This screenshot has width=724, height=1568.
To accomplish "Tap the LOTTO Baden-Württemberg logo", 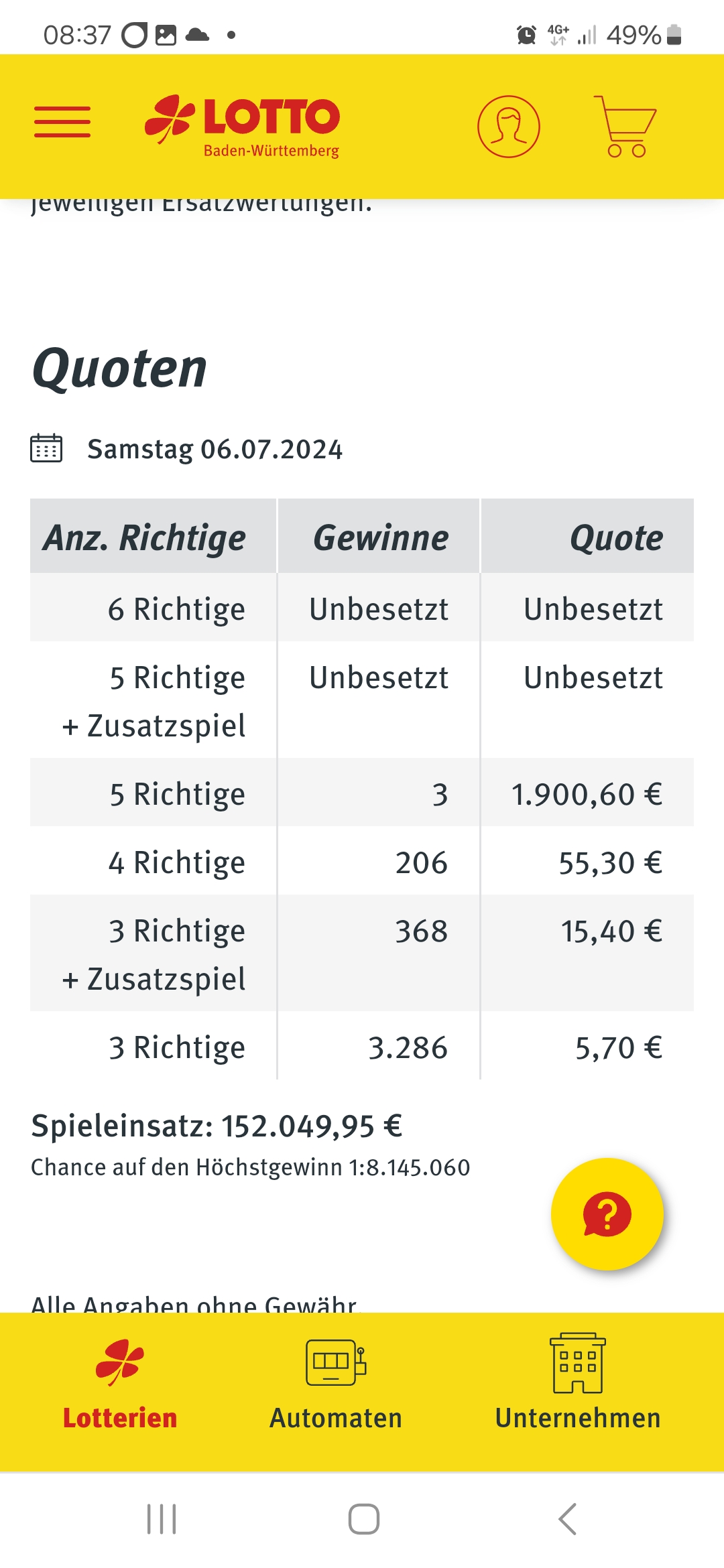I will (242, 127).
